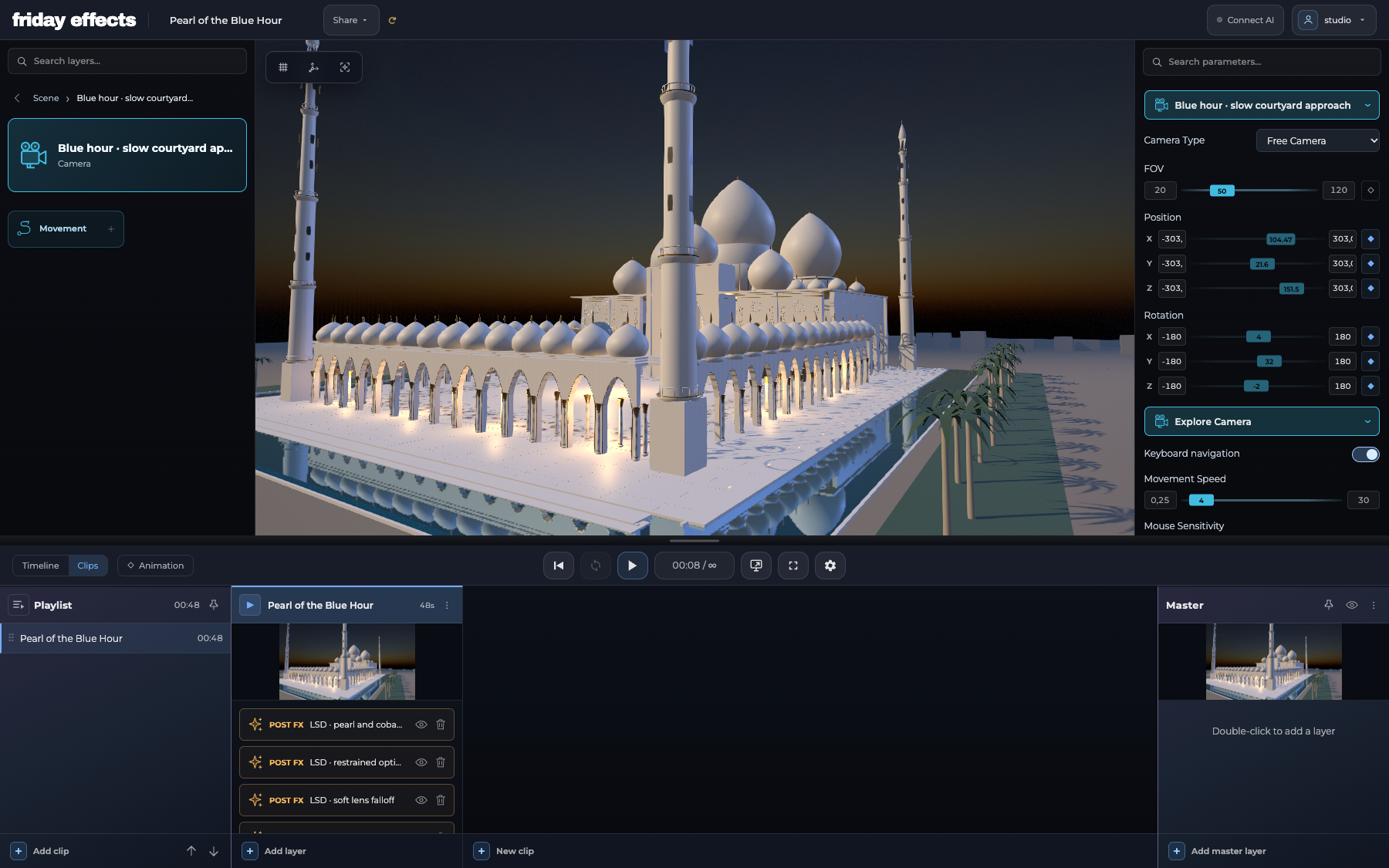Toggle the FOV keyframe diamond
The height and width of the screenshot is (868, 1389).
pos(1370,191)
